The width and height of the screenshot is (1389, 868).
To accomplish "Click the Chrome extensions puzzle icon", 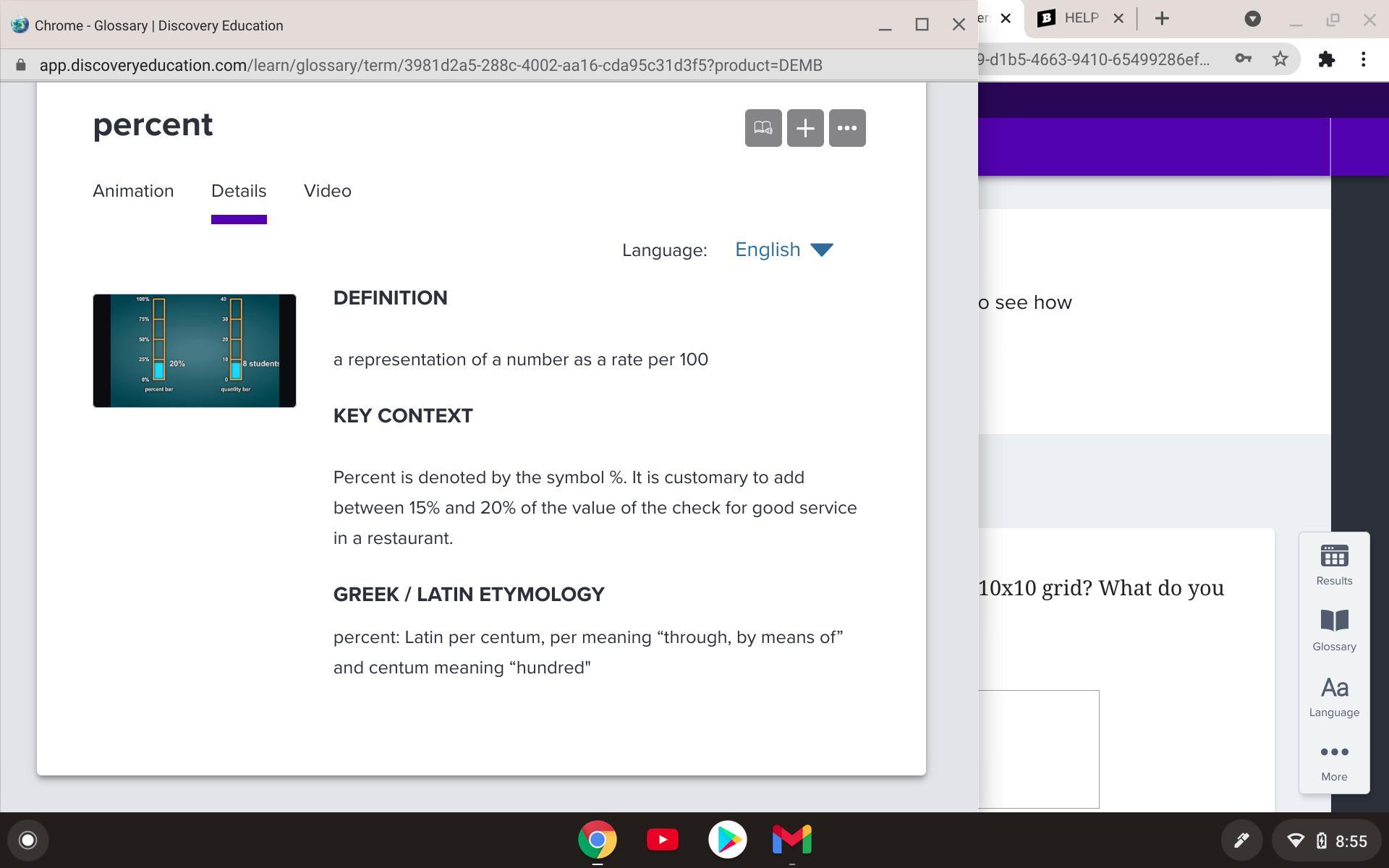I will click(1326, 59).
